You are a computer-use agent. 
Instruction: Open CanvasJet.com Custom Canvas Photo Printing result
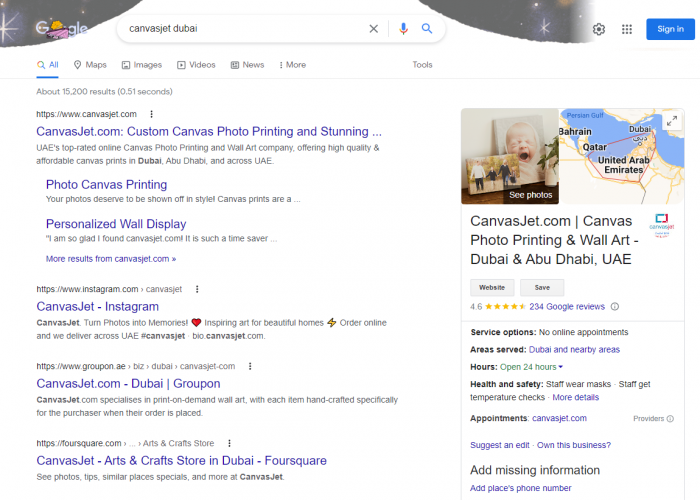[x=209, y=132]
